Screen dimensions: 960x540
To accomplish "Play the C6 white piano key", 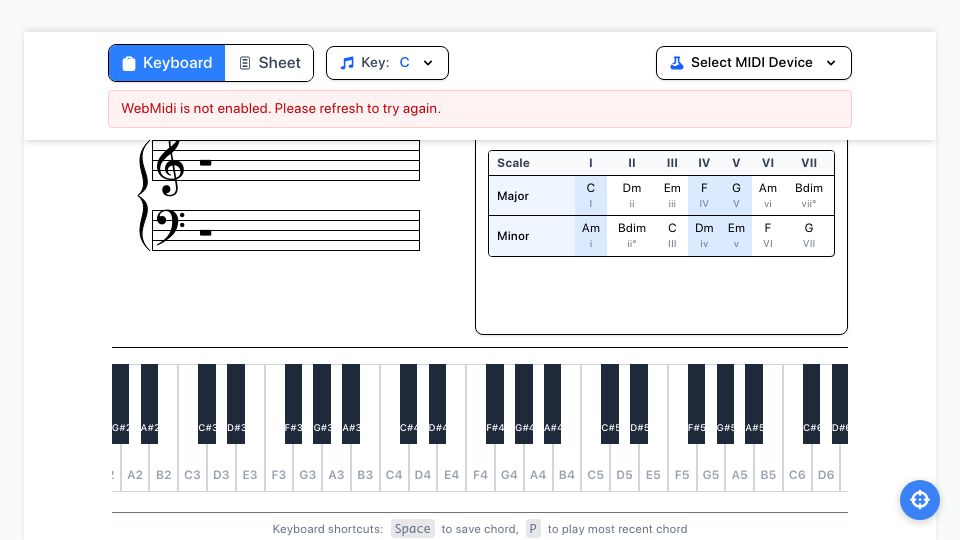I will click(x=797, y=468).
